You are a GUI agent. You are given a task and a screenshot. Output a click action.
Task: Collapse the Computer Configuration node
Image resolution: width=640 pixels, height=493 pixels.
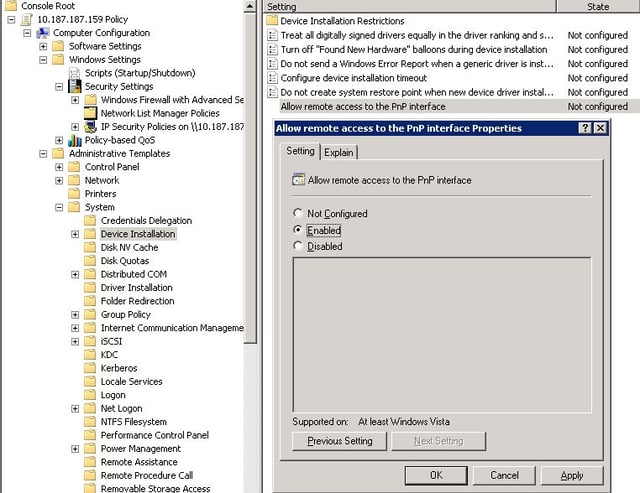coord(27,33)
